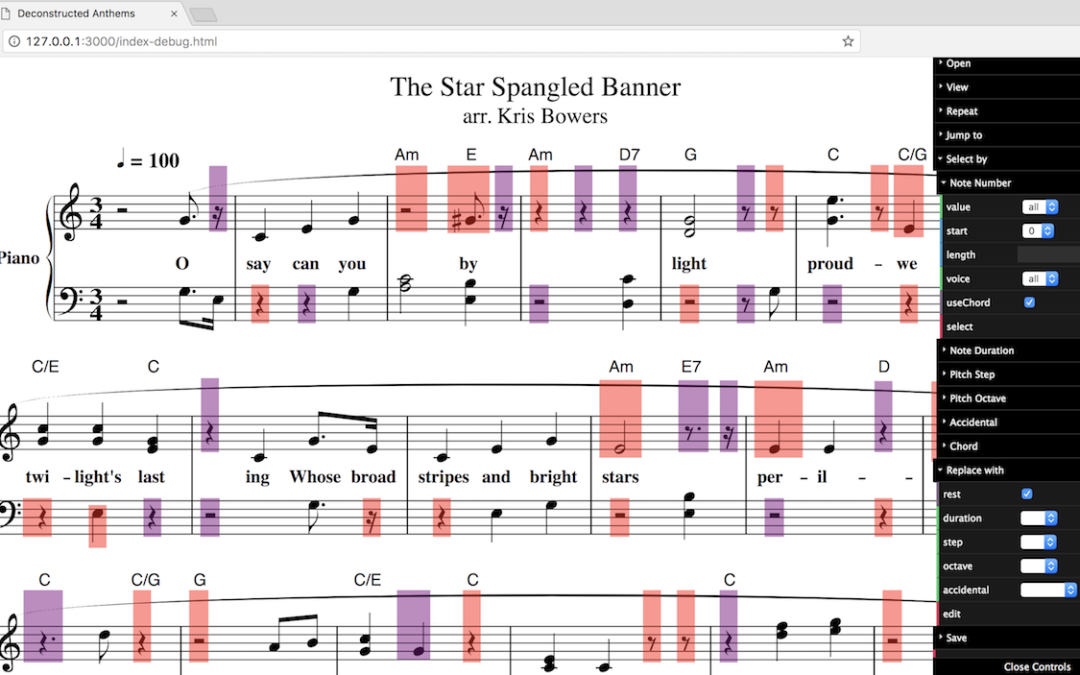Click the edit action under Replace with
The image size is (1080, 675).
[x=1007, y=614]
